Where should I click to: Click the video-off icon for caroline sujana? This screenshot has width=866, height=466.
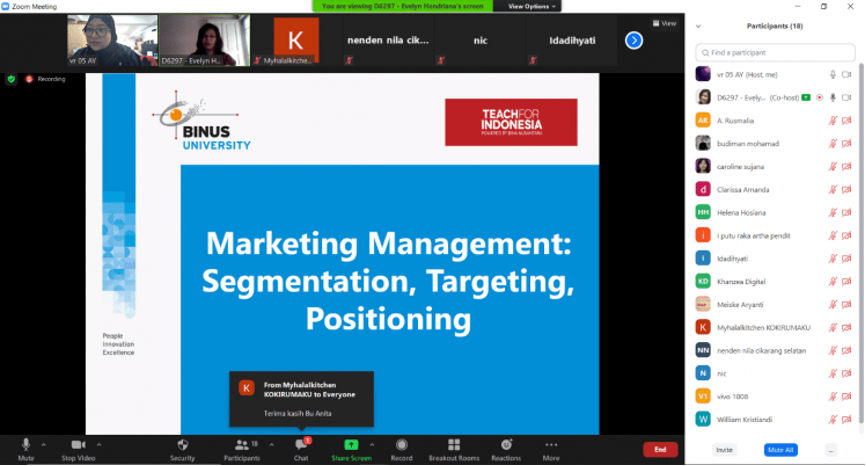846,166
